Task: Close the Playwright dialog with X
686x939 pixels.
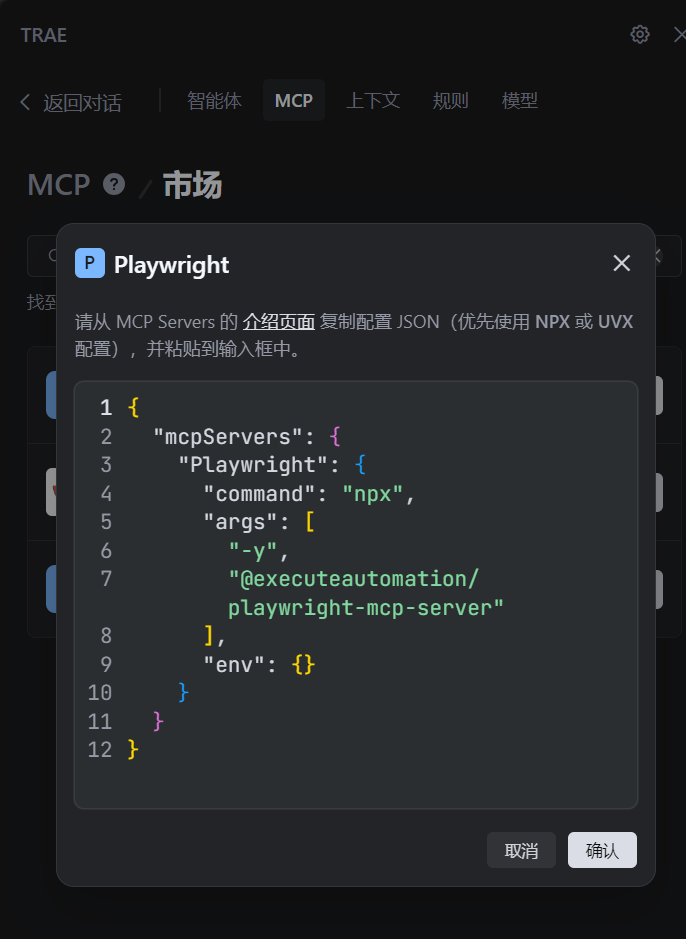Action: [621, 263]
